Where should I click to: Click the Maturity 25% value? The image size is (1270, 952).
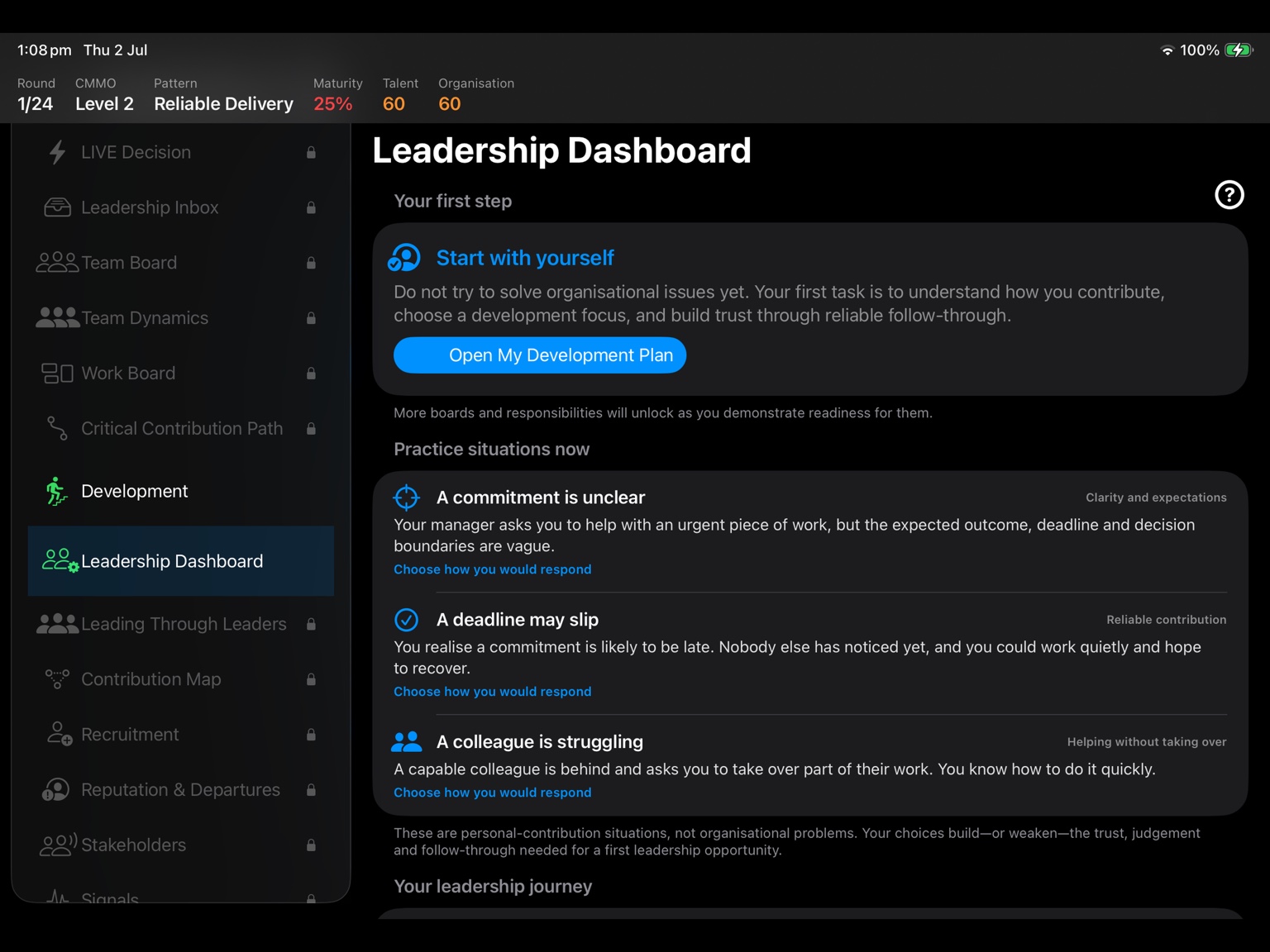tap(333, 104)
